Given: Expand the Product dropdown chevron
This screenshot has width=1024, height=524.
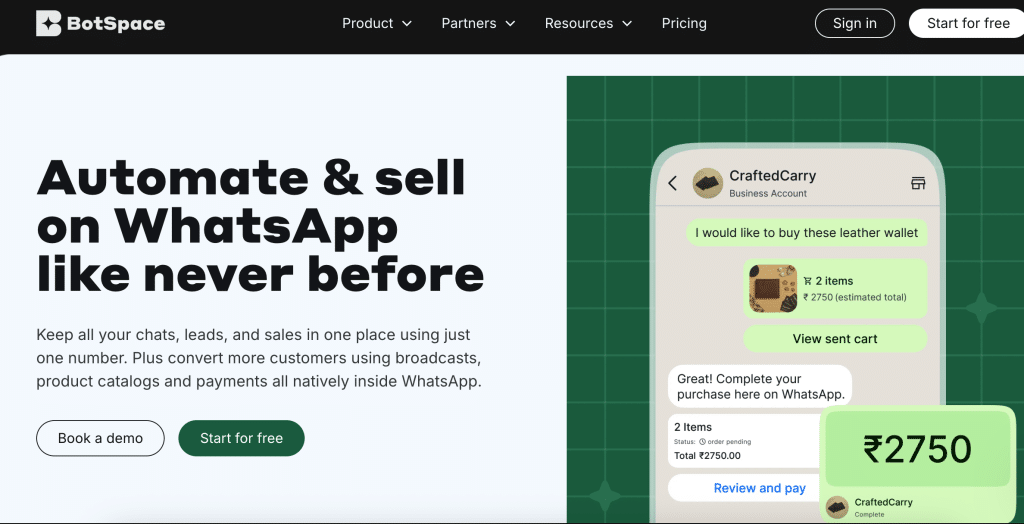Looking at the screenshot, I should tap(406, 24).
